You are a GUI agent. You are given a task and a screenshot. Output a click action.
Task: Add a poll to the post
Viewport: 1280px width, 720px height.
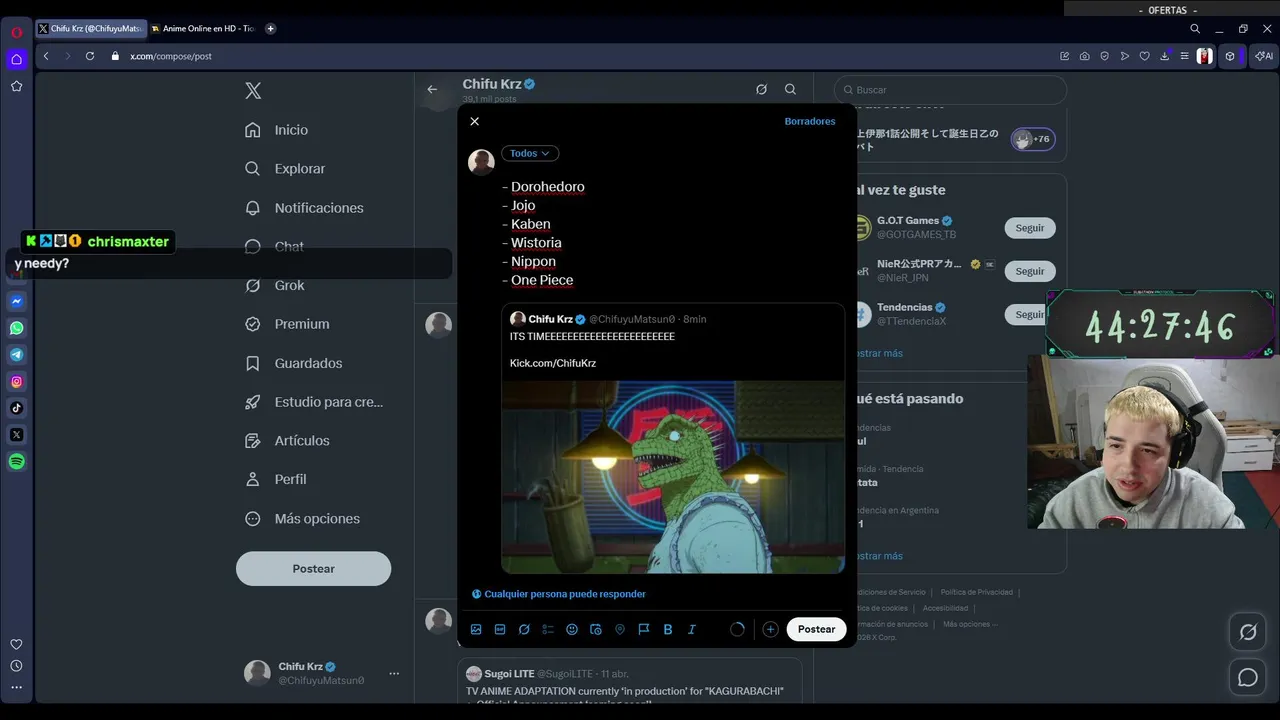tap(548, 629)
